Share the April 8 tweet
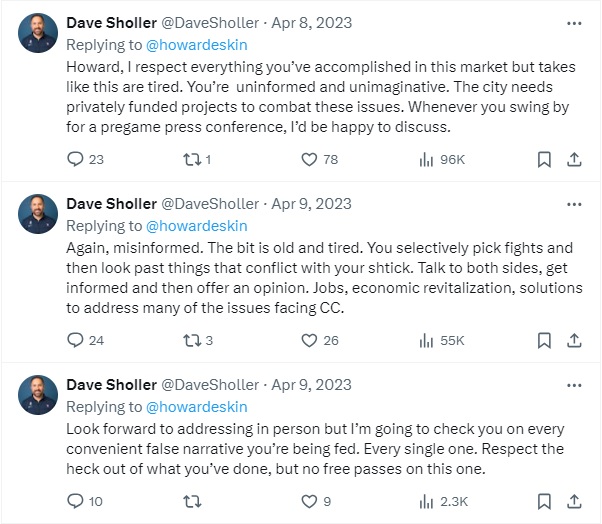 click(575, 159)
